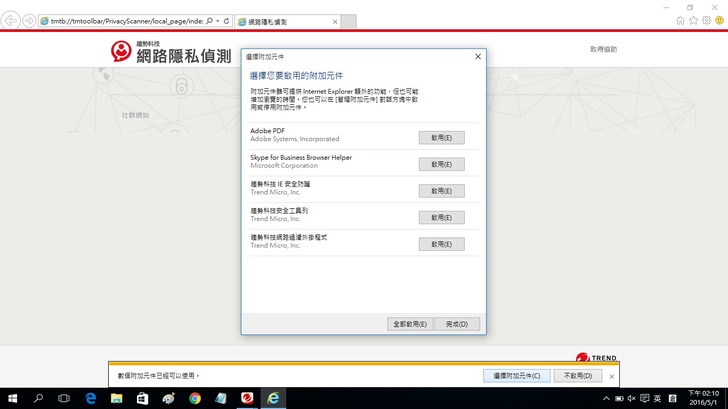Open Trend Micro icon in taskbar
Viewport: 728px width, 409px height.
point(247,398)
